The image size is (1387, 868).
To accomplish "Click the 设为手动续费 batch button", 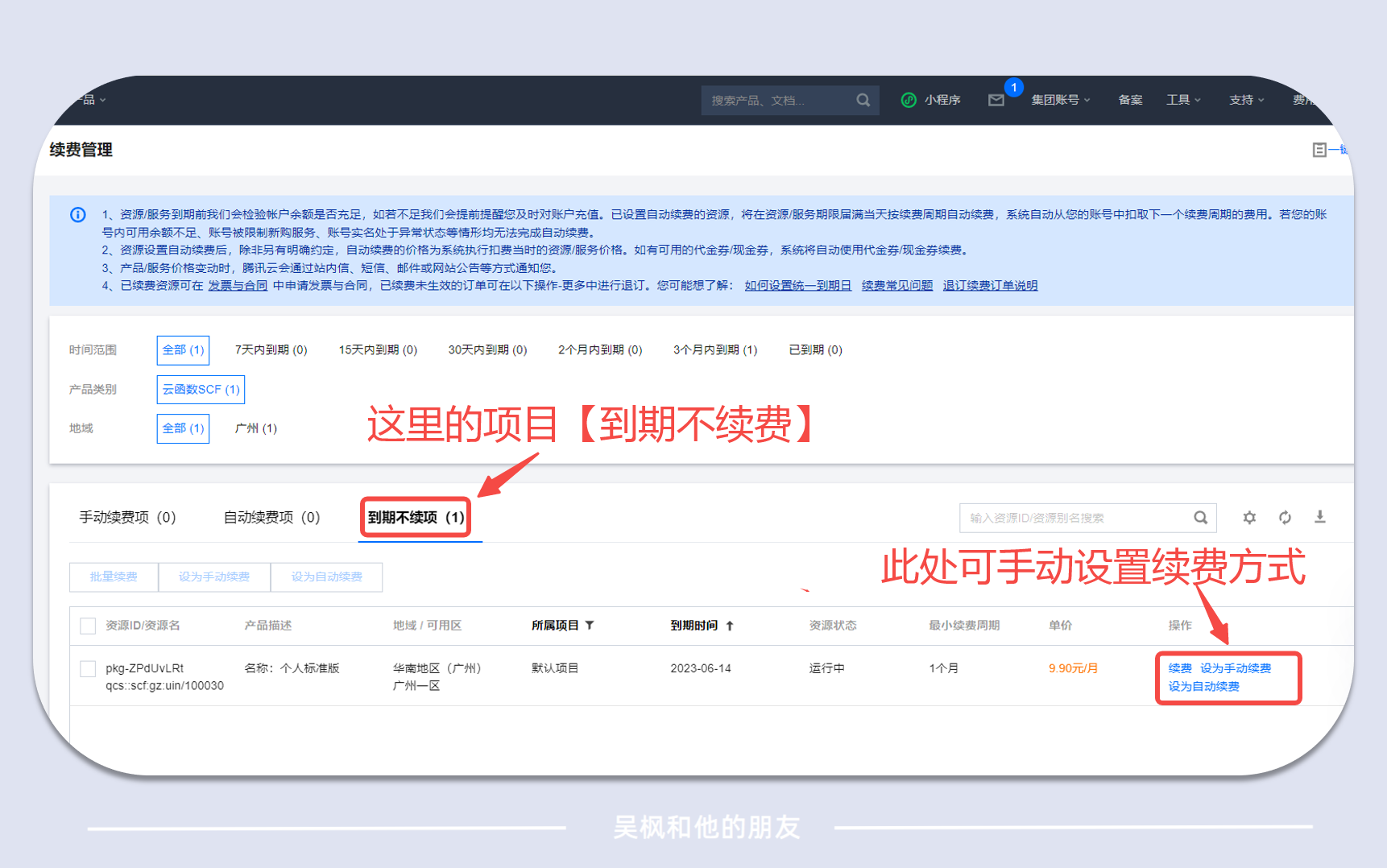I will coord(214,577).
